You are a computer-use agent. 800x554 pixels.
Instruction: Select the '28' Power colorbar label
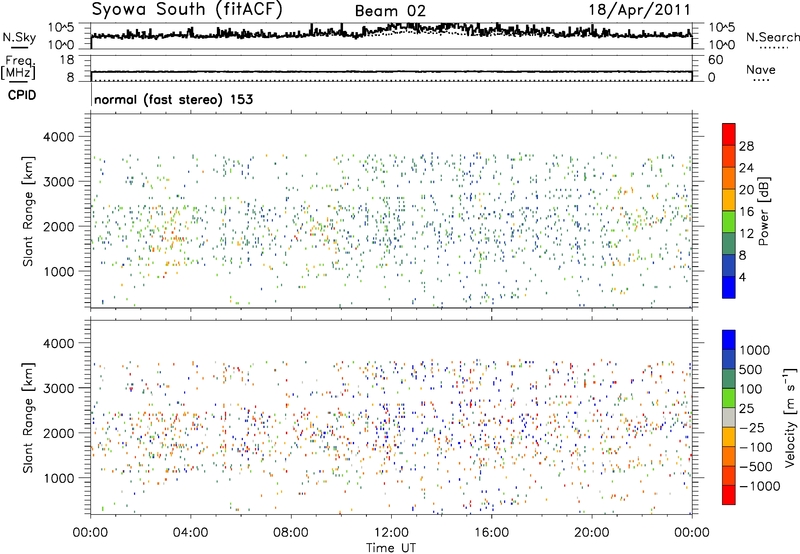[x=746, y=146]
